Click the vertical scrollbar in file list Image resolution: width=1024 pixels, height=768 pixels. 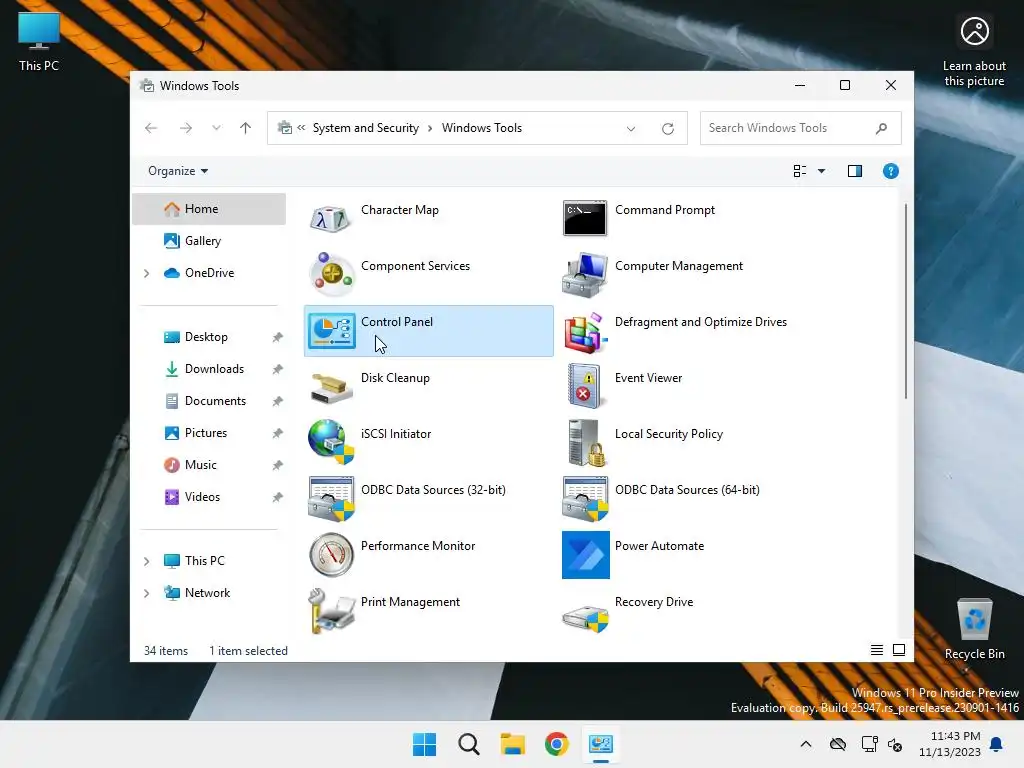pos(906,301)
